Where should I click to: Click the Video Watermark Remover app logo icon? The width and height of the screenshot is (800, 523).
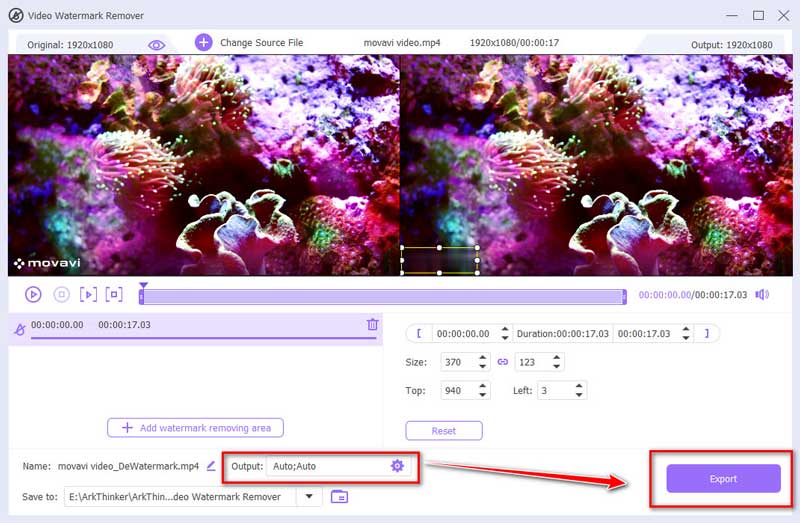click(16, 15)
